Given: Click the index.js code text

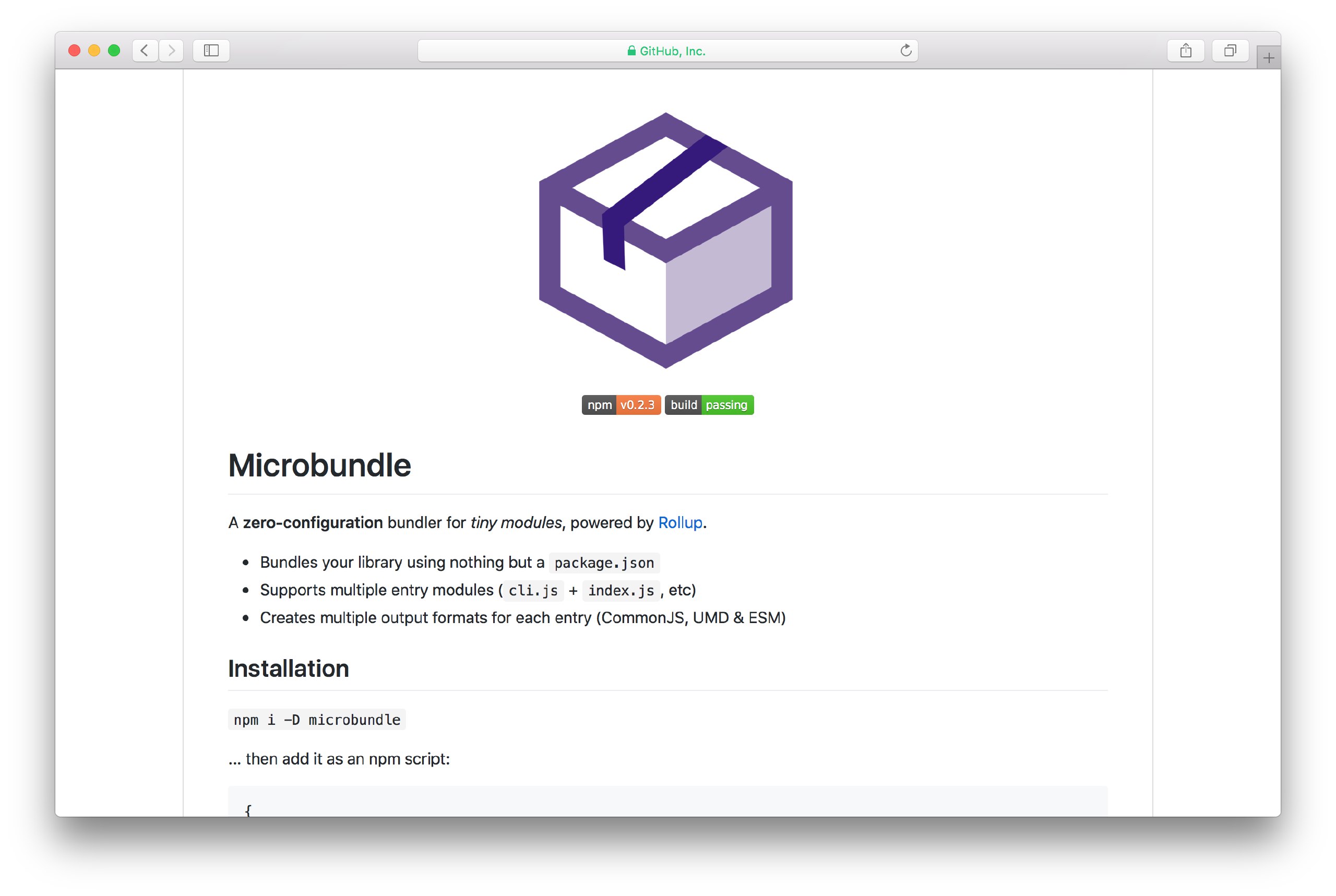Looking at the screenshot, I should pyautogui.click(x=621, y=590).
